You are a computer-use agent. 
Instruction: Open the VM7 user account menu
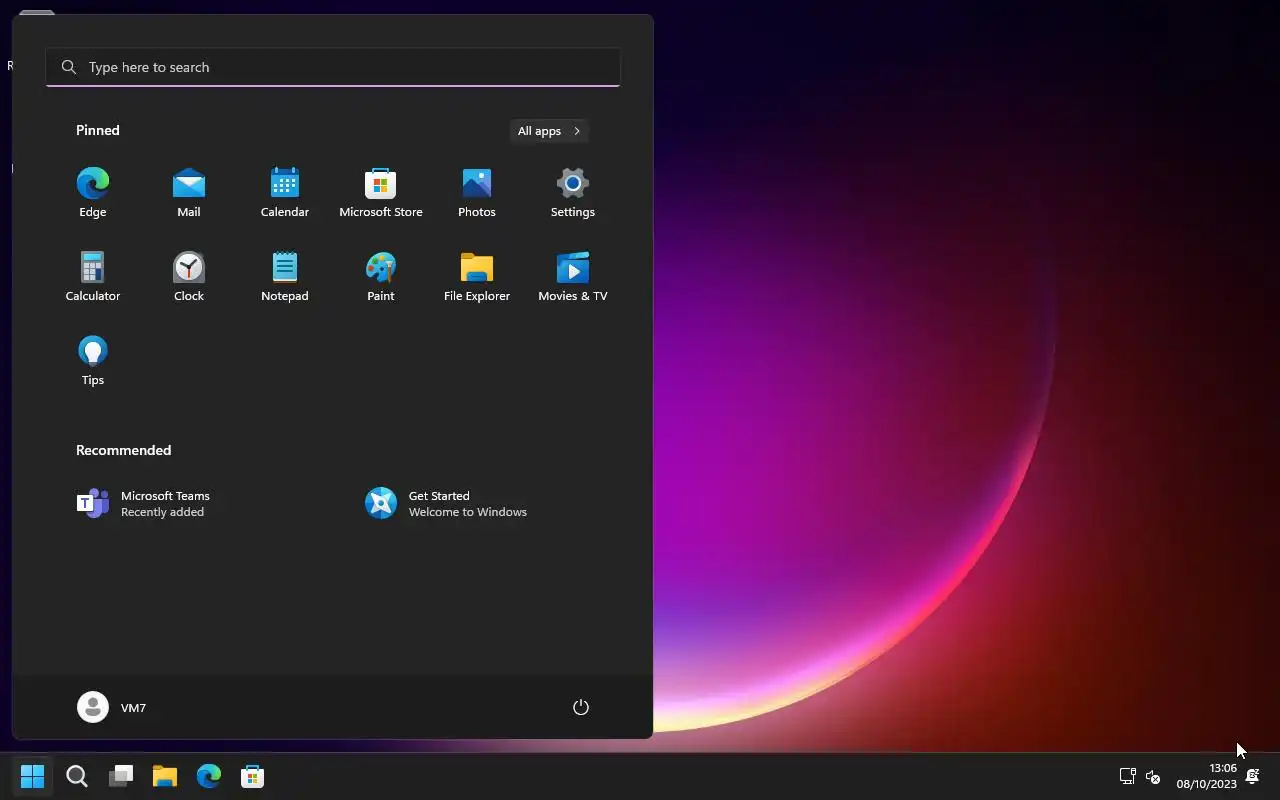(x=112, y=707)
